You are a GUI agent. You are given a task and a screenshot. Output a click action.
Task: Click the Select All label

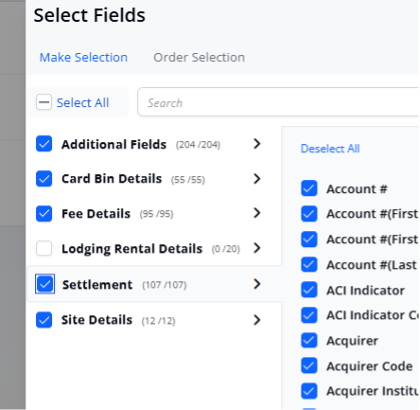pos(83,103)
